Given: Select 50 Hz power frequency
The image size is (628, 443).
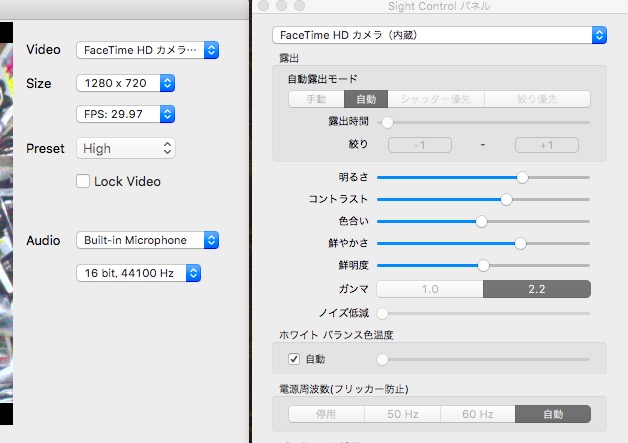Looking at the screenshot, I should coord(401,413).
